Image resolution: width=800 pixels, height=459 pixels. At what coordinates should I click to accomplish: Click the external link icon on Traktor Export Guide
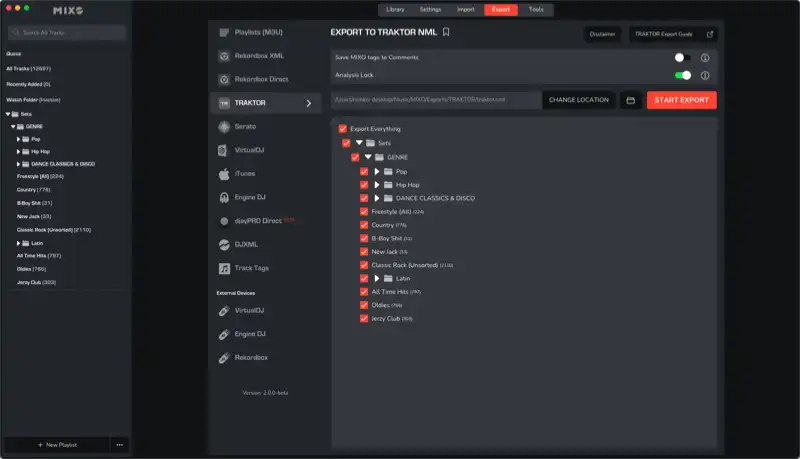710,34
